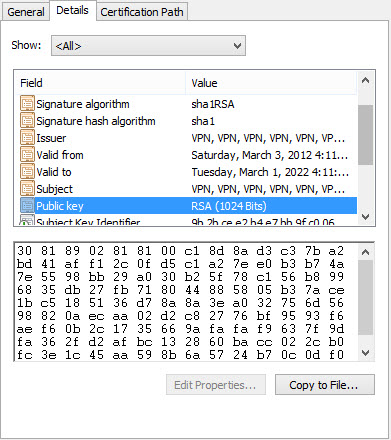Click the field list scroll-down arrow
The height and width of the screenshot is (440, 391).
pyautogui.click(x=365, y=217)
